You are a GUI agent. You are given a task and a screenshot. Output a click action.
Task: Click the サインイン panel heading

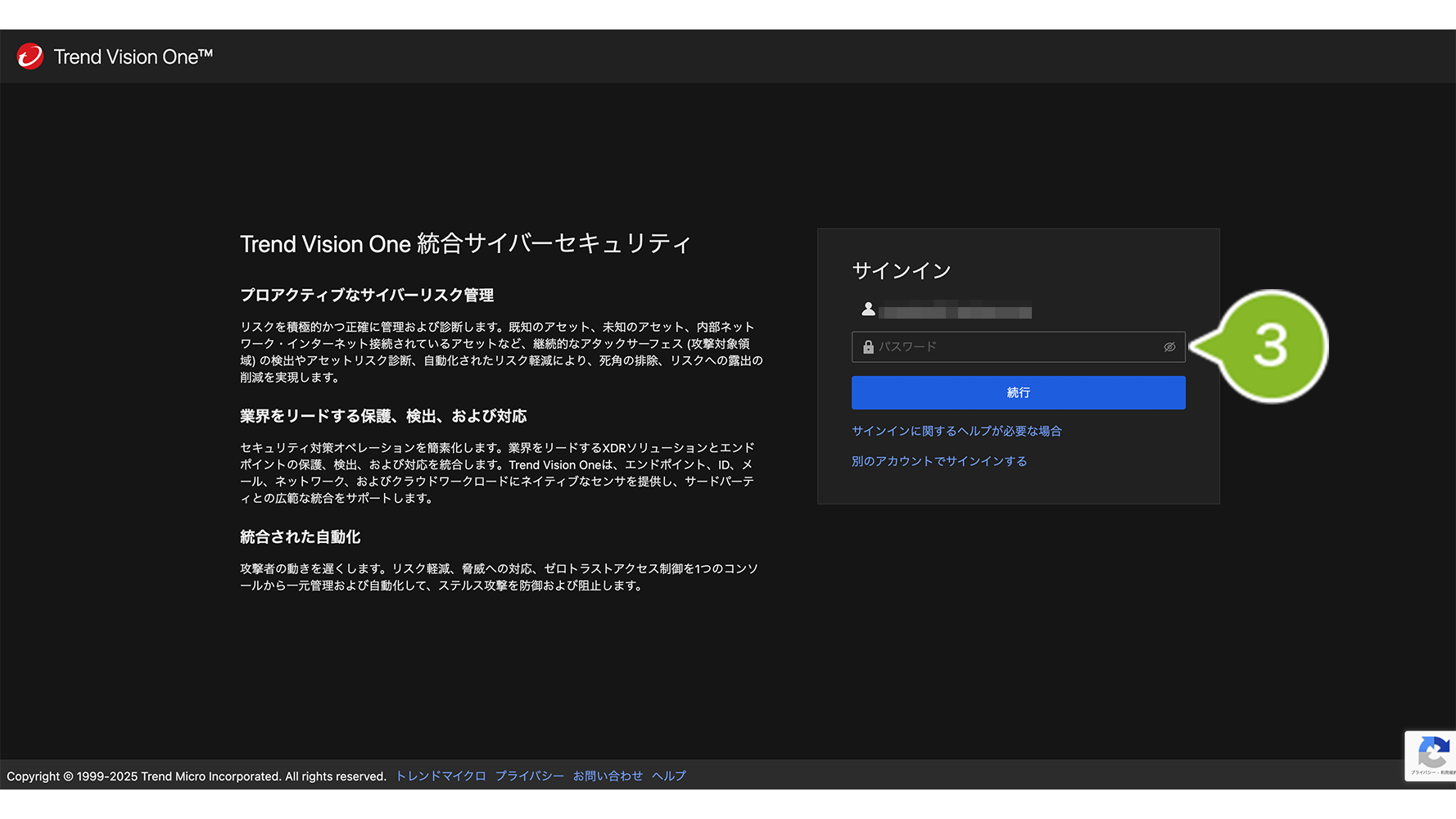901,271
